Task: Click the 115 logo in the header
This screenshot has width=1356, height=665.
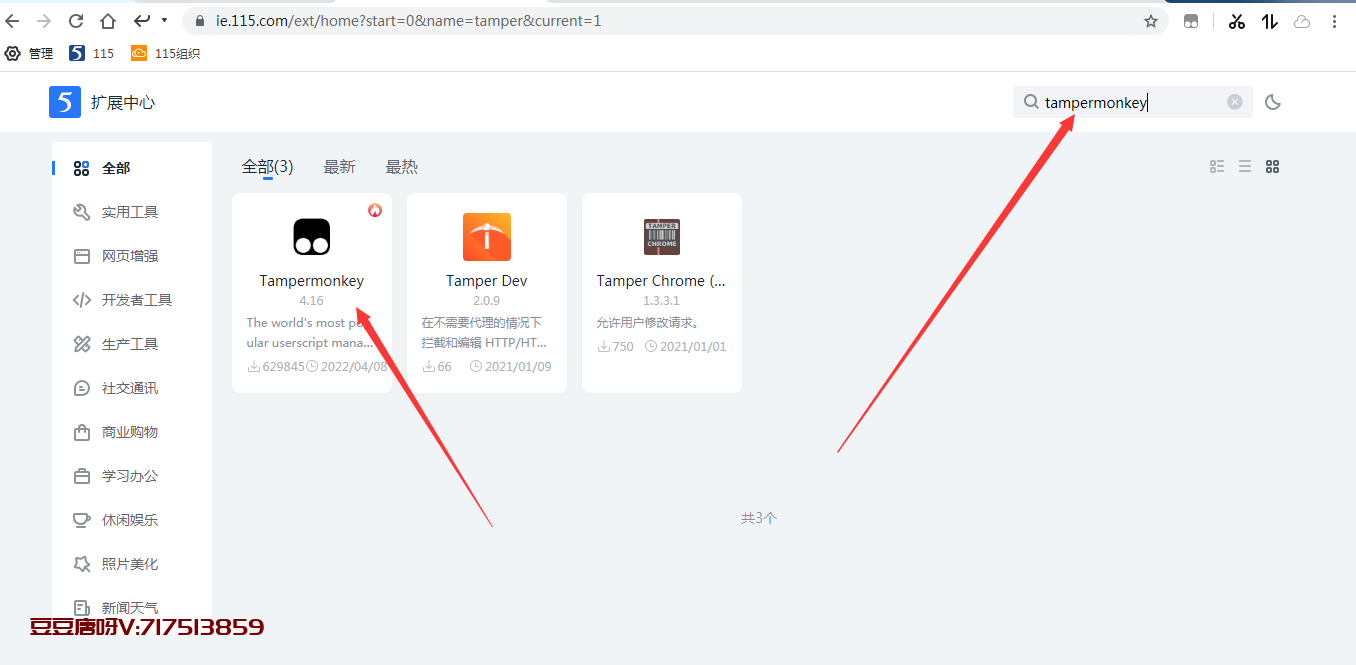Action: click(x=65, y=102)
